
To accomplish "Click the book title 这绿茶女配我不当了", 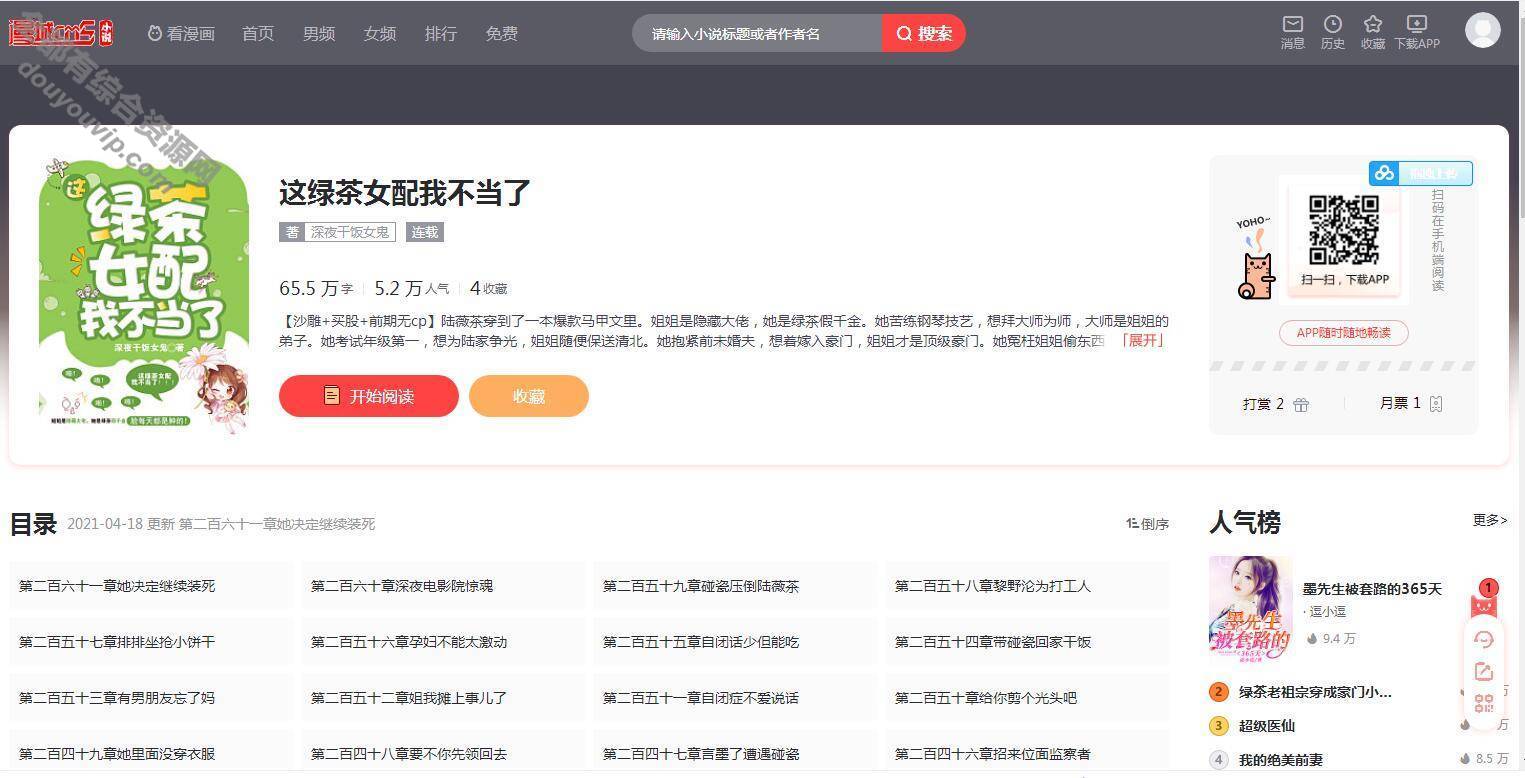I will click(404, 192).
